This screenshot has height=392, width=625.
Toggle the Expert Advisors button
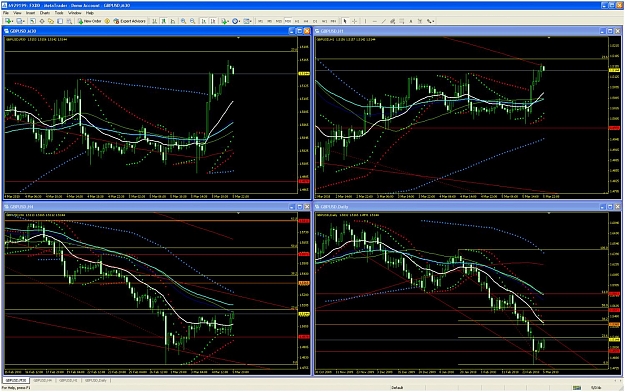click(x=130, y=21)
